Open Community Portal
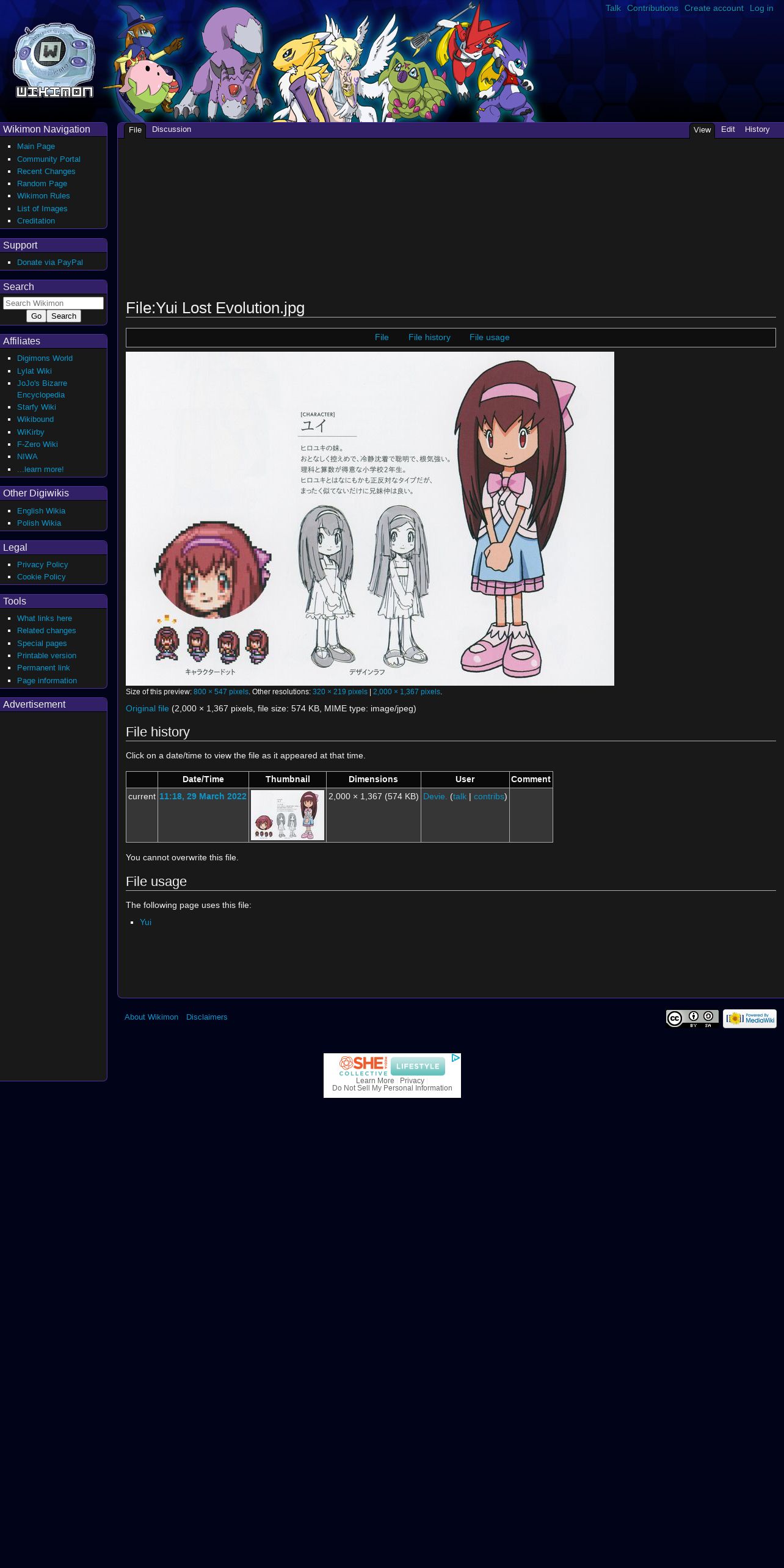The image size is (784, 1568). pyautogui.click(x=49, y=159)
